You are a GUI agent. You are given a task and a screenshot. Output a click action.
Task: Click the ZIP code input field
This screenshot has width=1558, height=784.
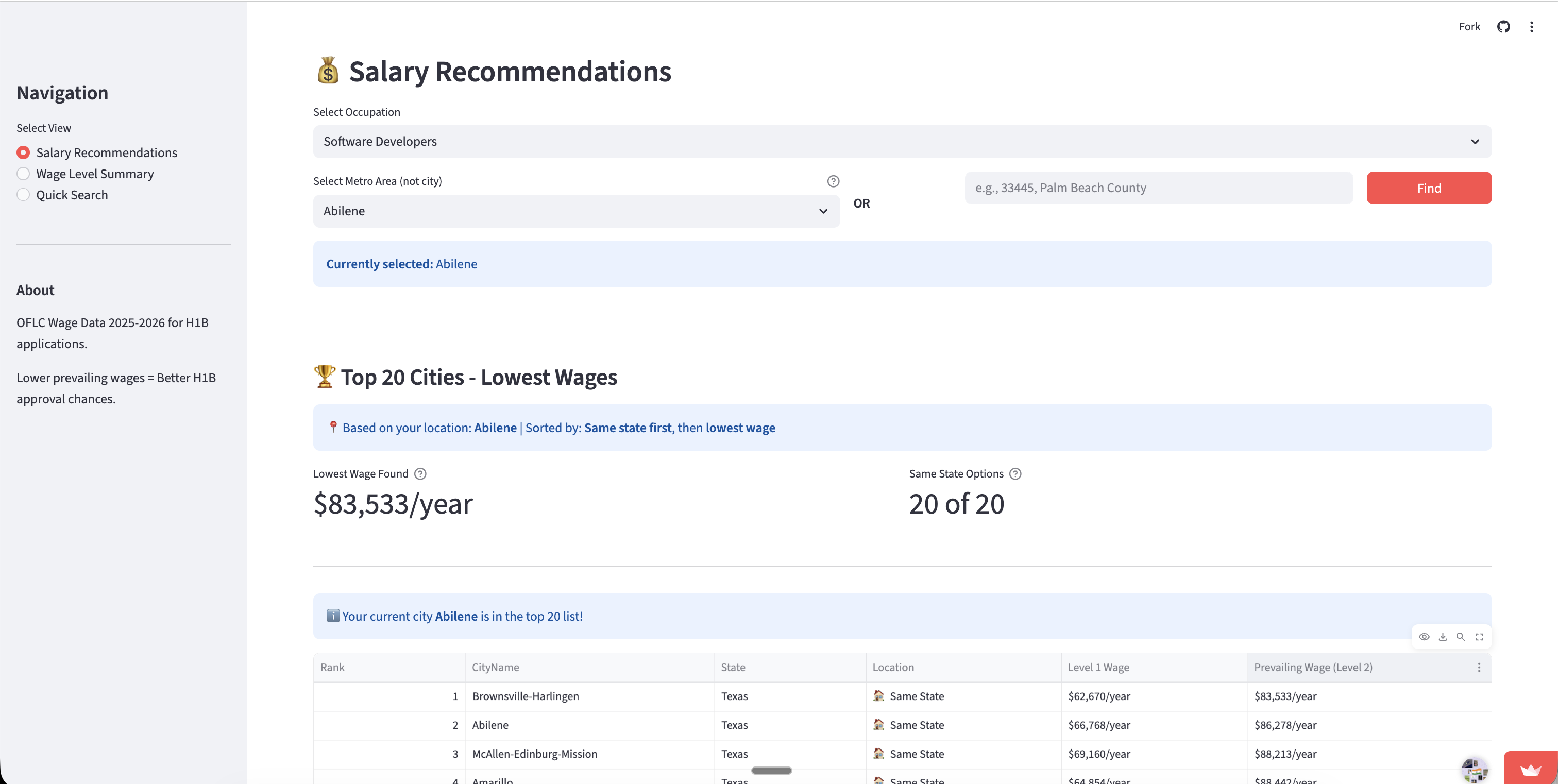(1158, 188)
